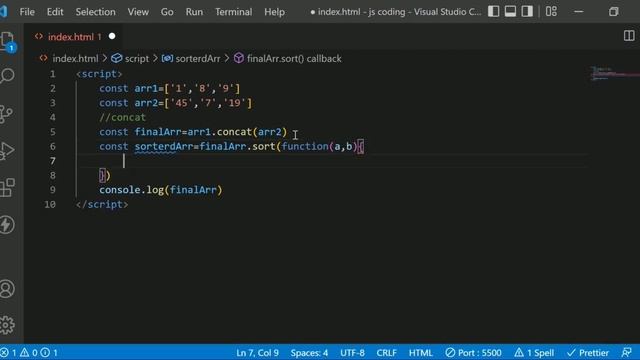Open the Search view icon
Screen dimensions: 640x360
click(x=7, y=76)
